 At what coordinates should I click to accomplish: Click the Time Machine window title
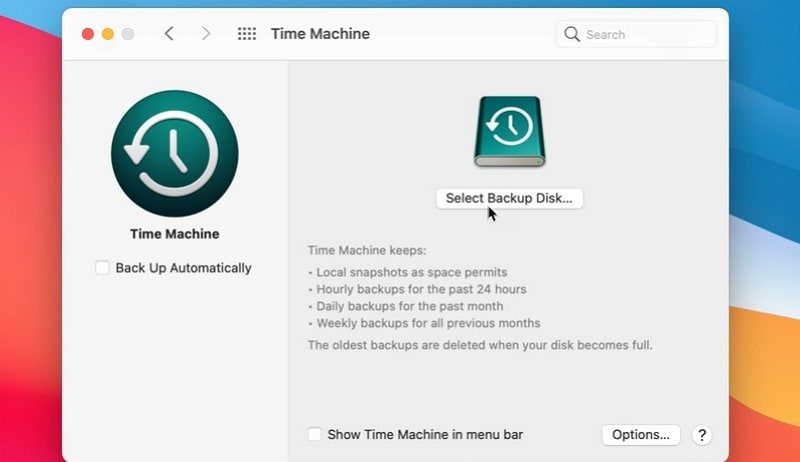[x=320, y=34]
